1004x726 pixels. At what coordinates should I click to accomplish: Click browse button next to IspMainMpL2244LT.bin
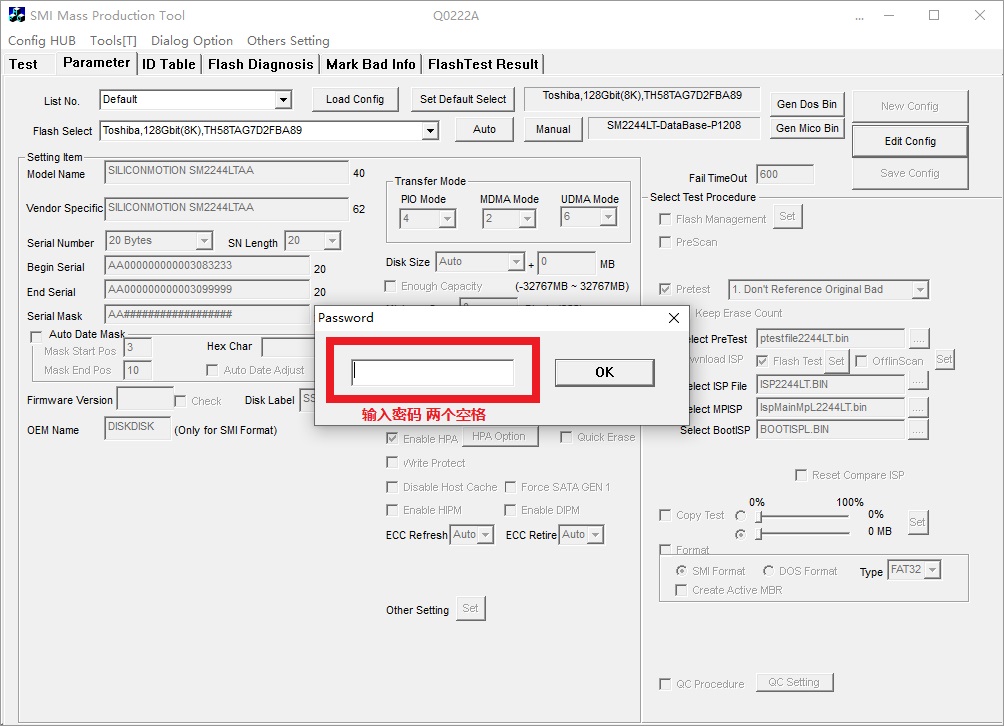point(918,407)
